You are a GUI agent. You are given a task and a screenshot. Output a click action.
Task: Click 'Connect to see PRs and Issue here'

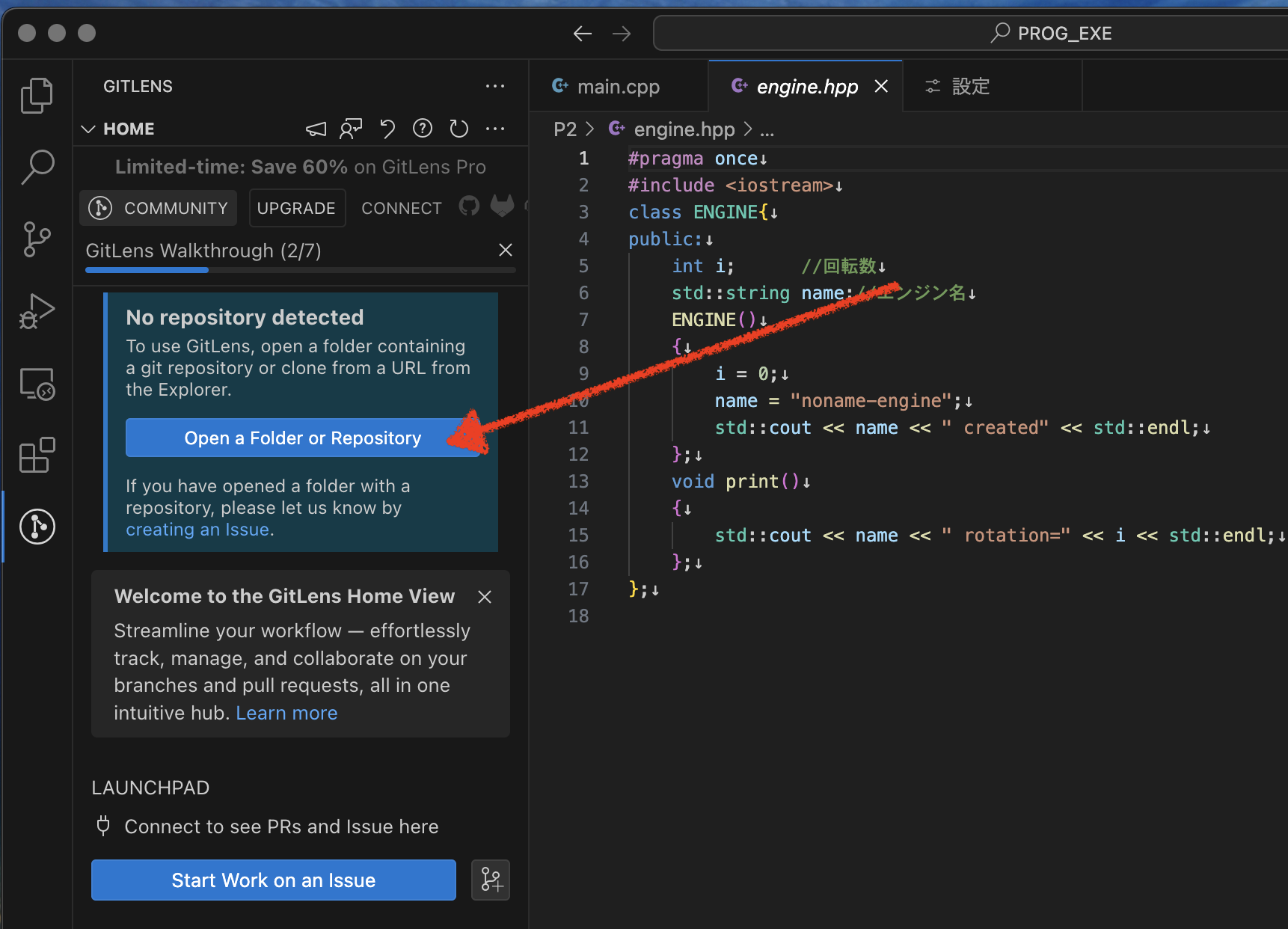click(x=281, y=827)
